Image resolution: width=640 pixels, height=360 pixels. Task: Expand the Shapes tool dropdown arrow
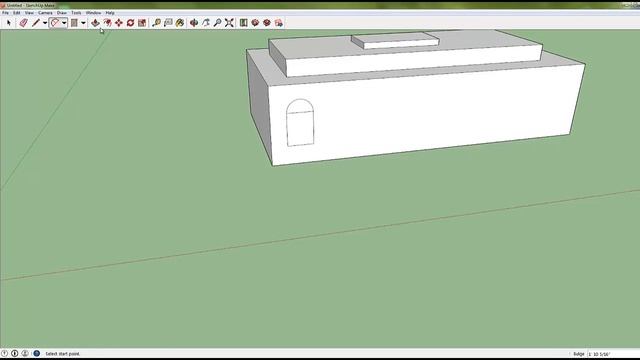[x=83, y=23]
